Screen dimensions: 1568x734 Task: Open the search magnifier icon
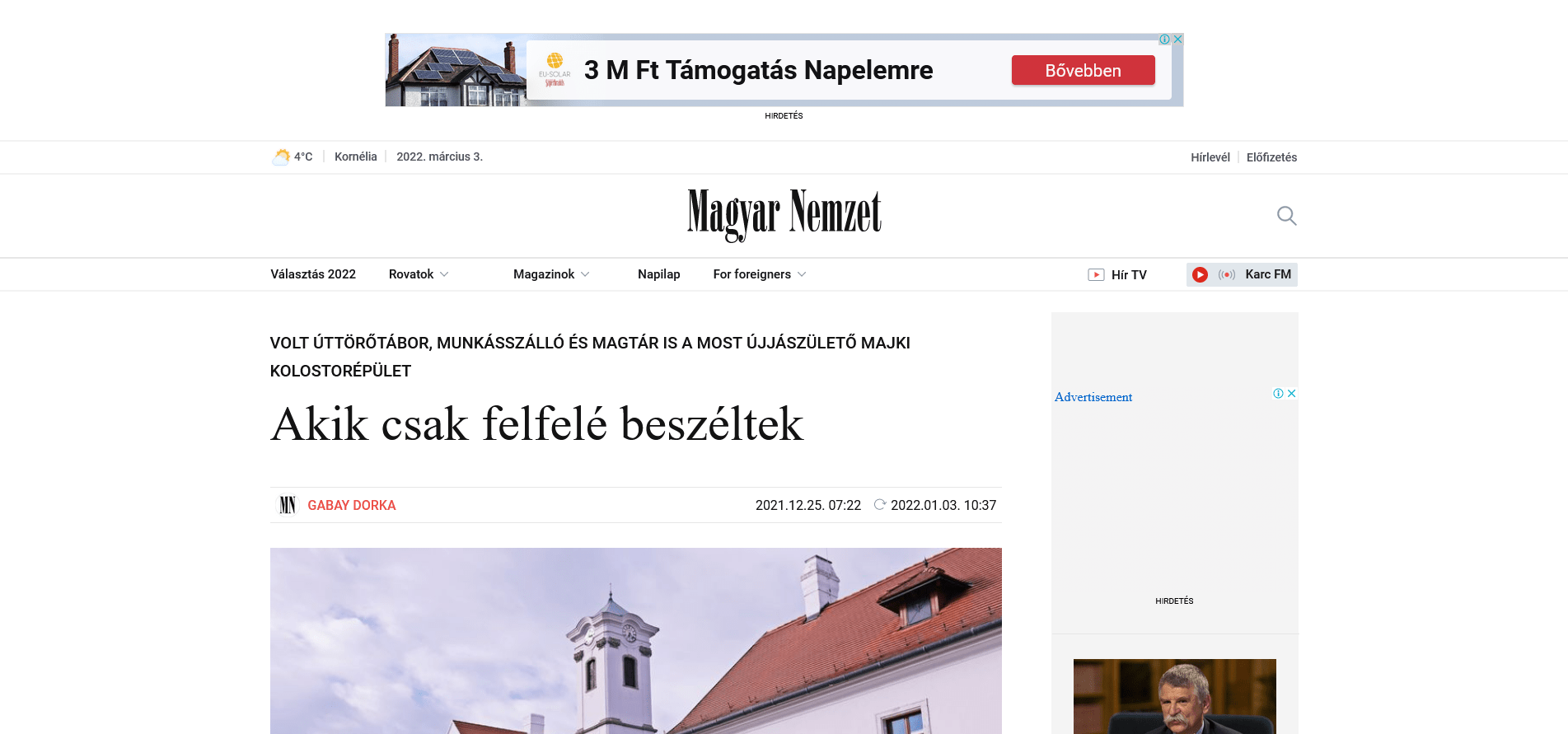pyautogui.click(x=1286, y=216)
